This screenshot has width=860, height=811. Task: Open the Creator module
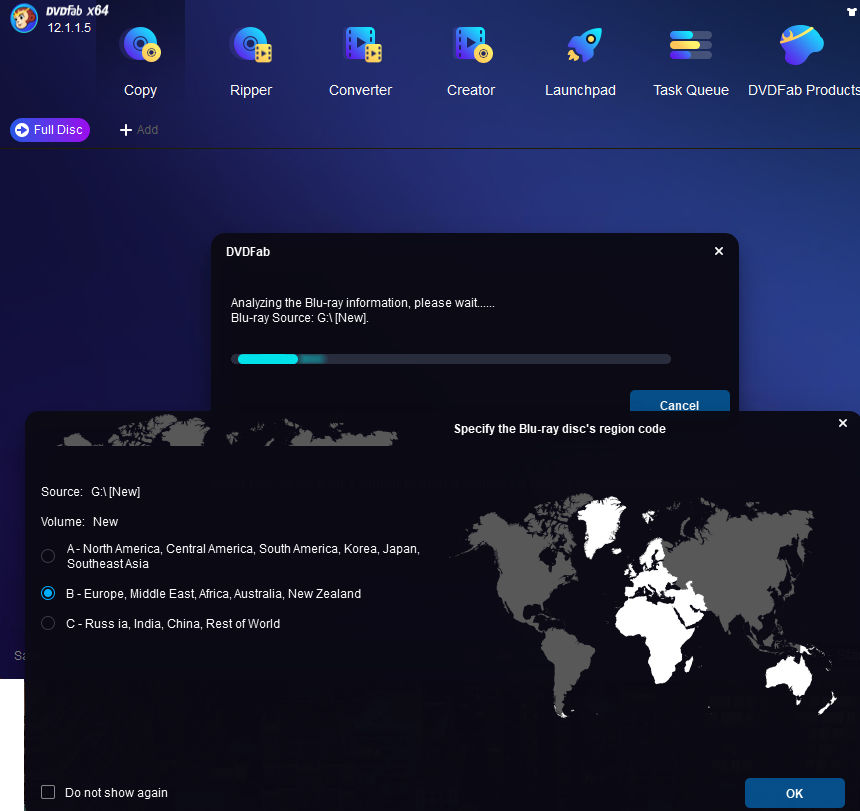pyautogui.click(x=471, y=61)
